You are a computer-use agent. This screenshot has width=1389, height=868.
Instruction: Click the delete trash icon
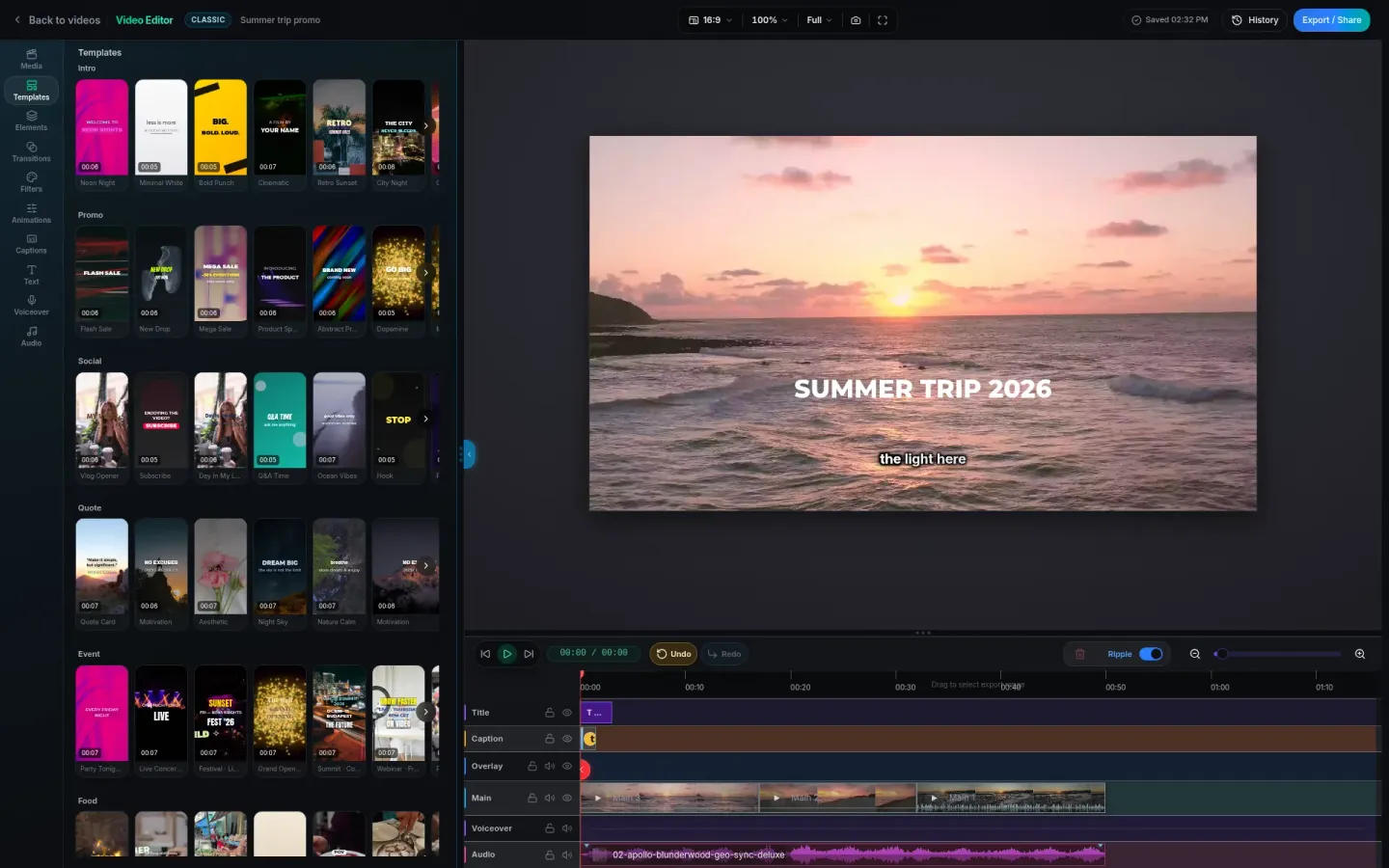[x=1080, y=654]
